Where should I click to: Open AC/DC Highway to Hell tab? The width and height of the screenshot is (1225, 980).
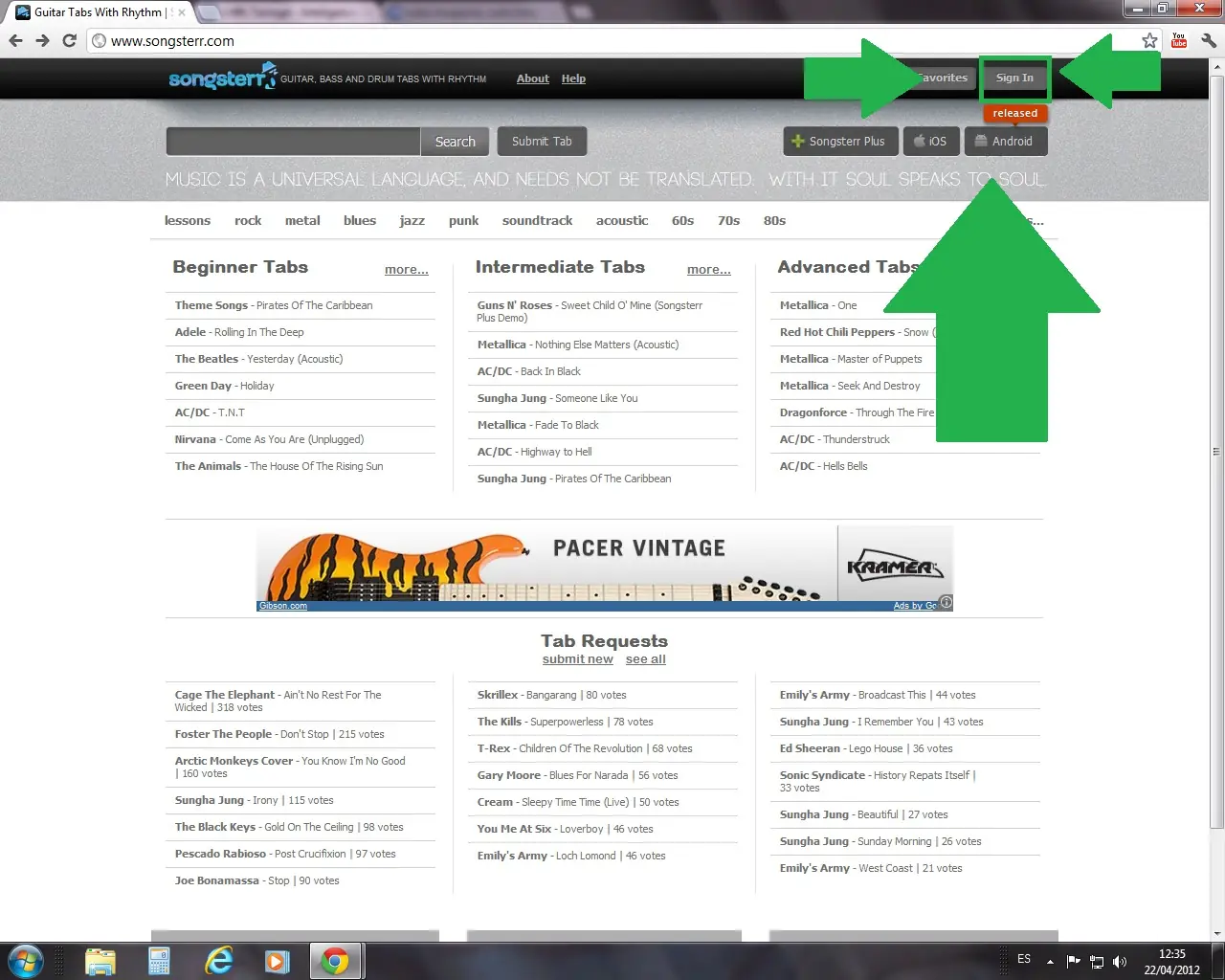point(535,452)
